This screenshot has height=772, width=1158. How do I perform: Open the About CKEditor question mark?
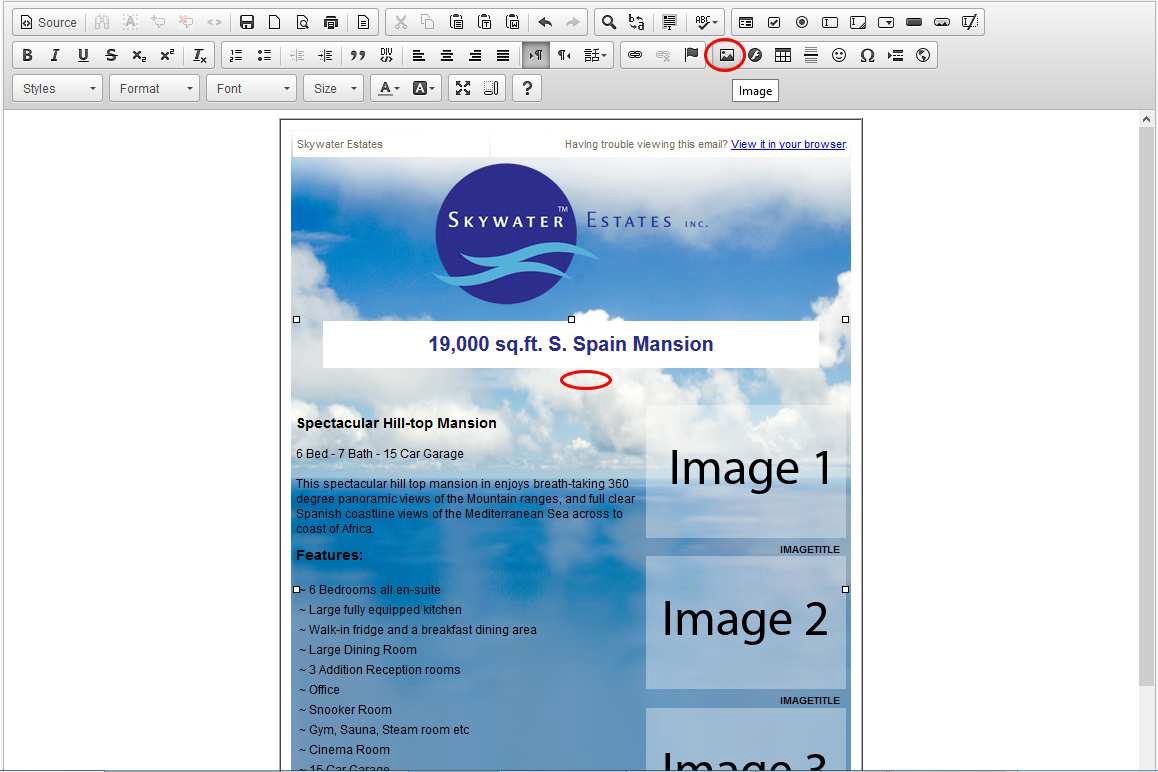527,88
